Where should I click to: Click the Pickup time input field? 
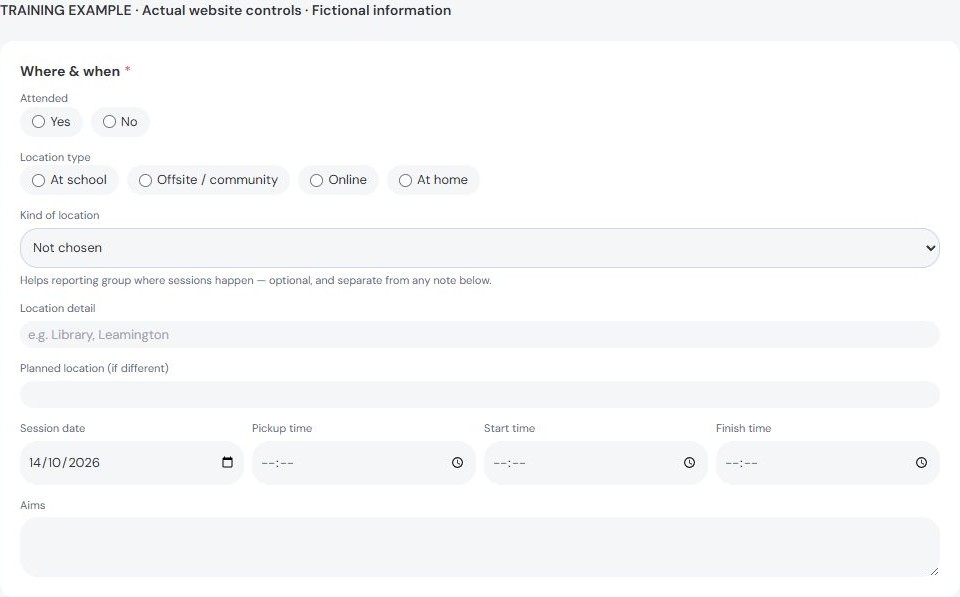364,463
